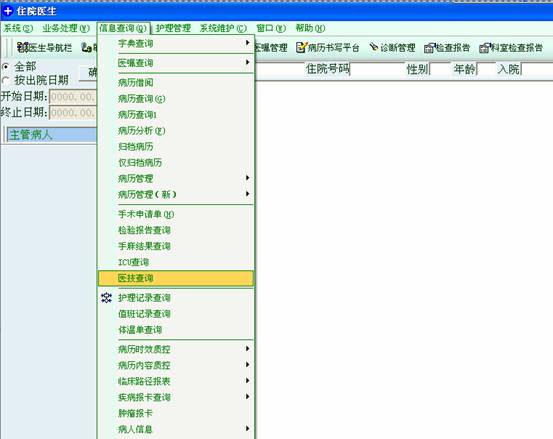Viewport: 553px width, 439px height.
Task: Click the blue cross app icon in the title bar
Action: point(8,11)
